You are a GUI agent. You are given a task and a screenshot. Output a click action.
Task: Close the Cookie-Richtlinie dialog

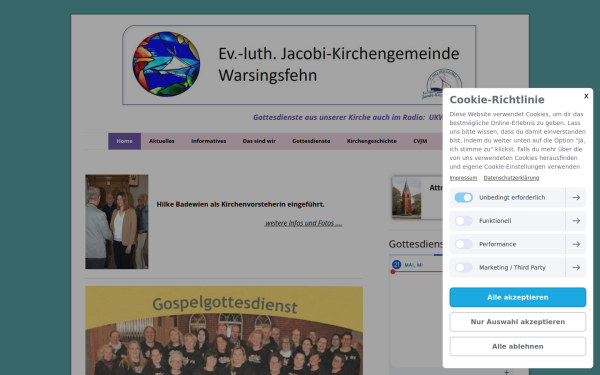[x=586, y=96]
